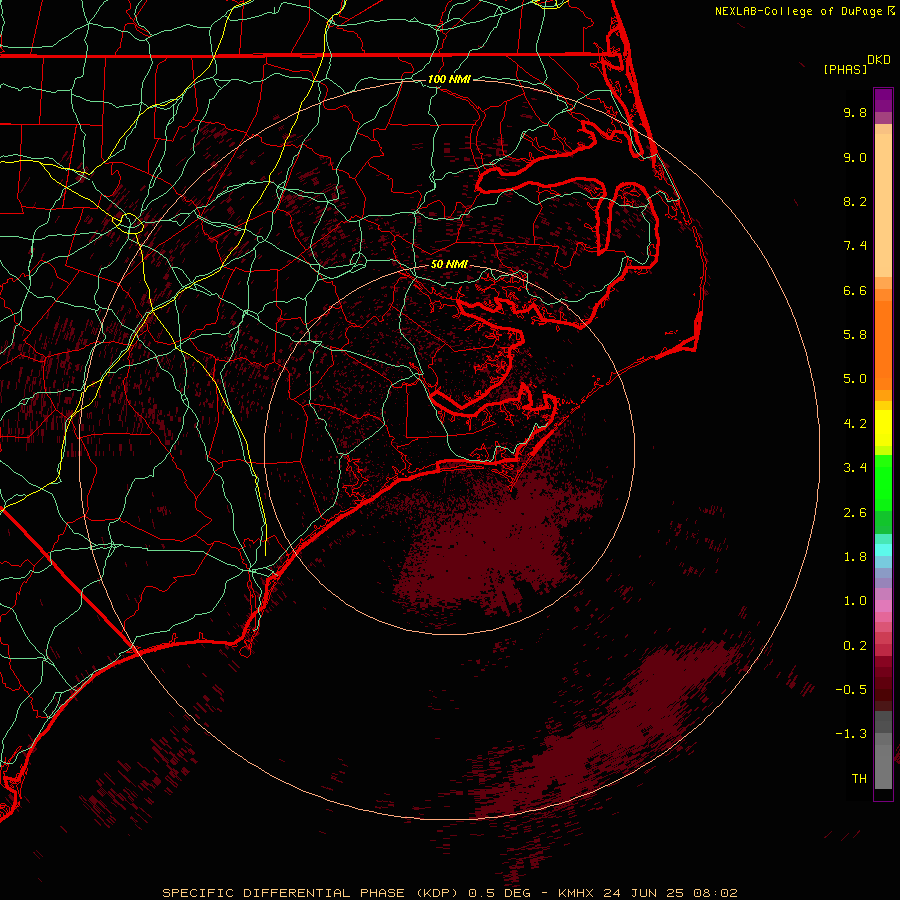Click the 9.0 value on the color scale

point(855,157)
